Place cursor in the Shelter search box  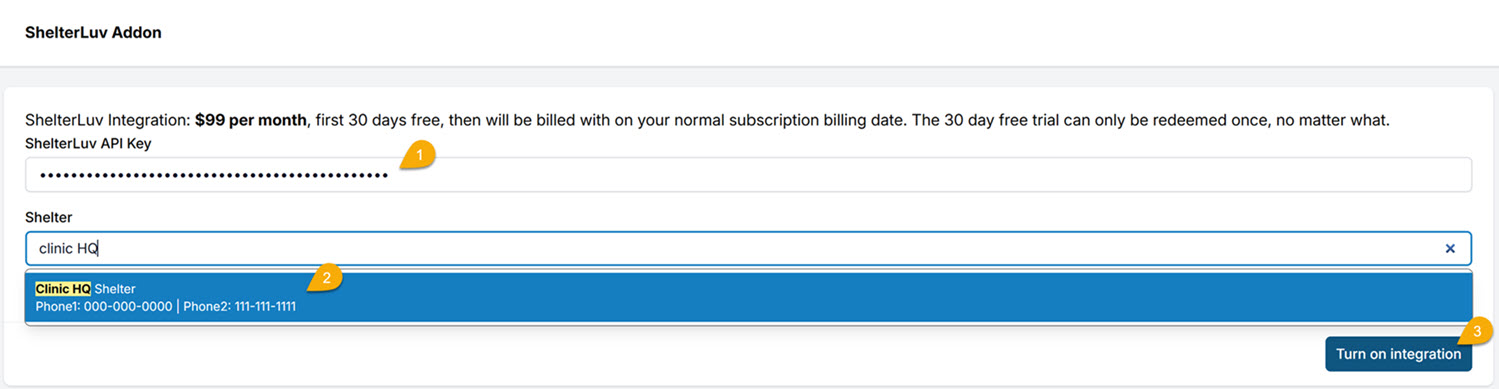pyautogui.click(x=748, y=248)
